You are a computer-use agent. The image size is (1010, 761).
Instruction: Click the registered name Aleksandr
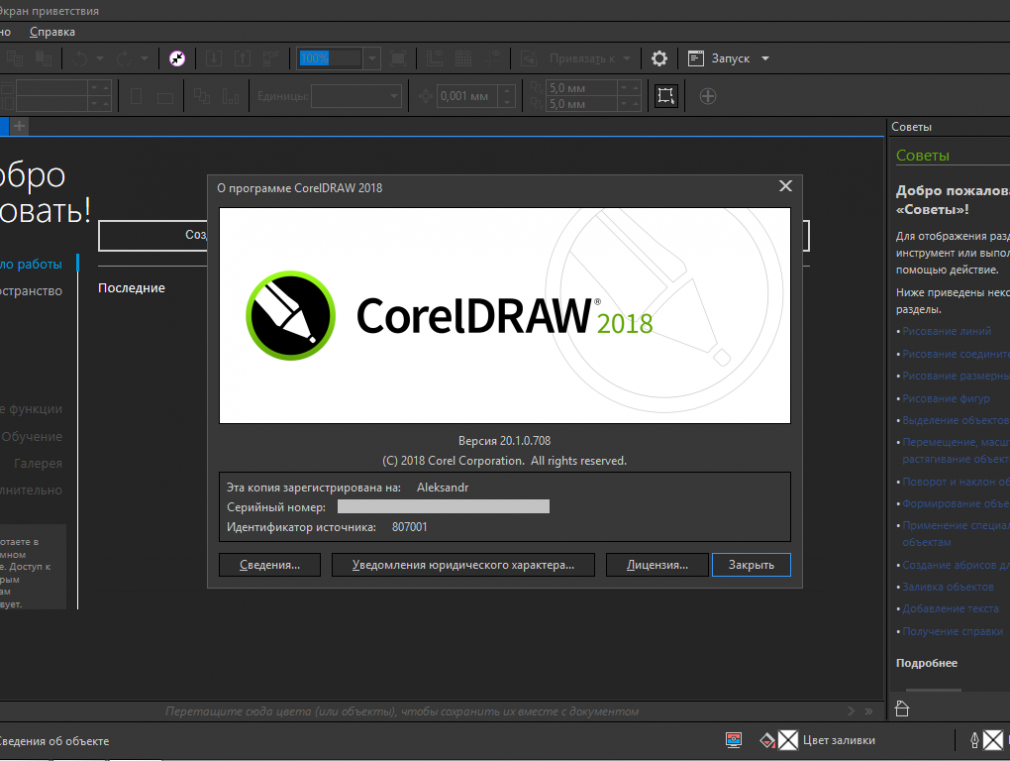click(x=443, y=487)
